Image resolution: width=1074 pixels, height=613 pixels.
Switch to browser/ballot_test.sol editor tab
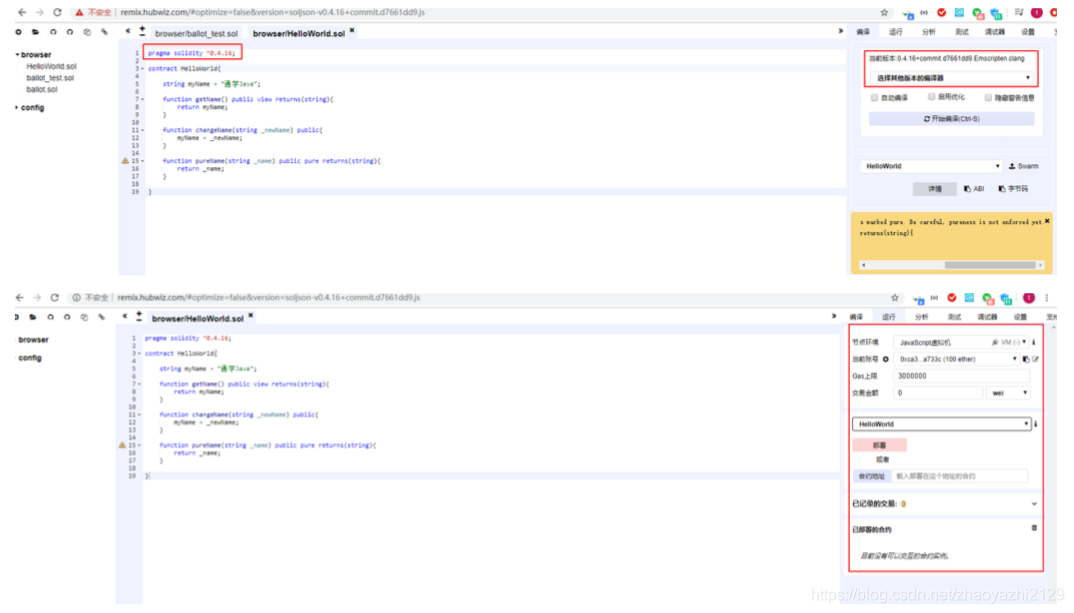click(196, 34)
